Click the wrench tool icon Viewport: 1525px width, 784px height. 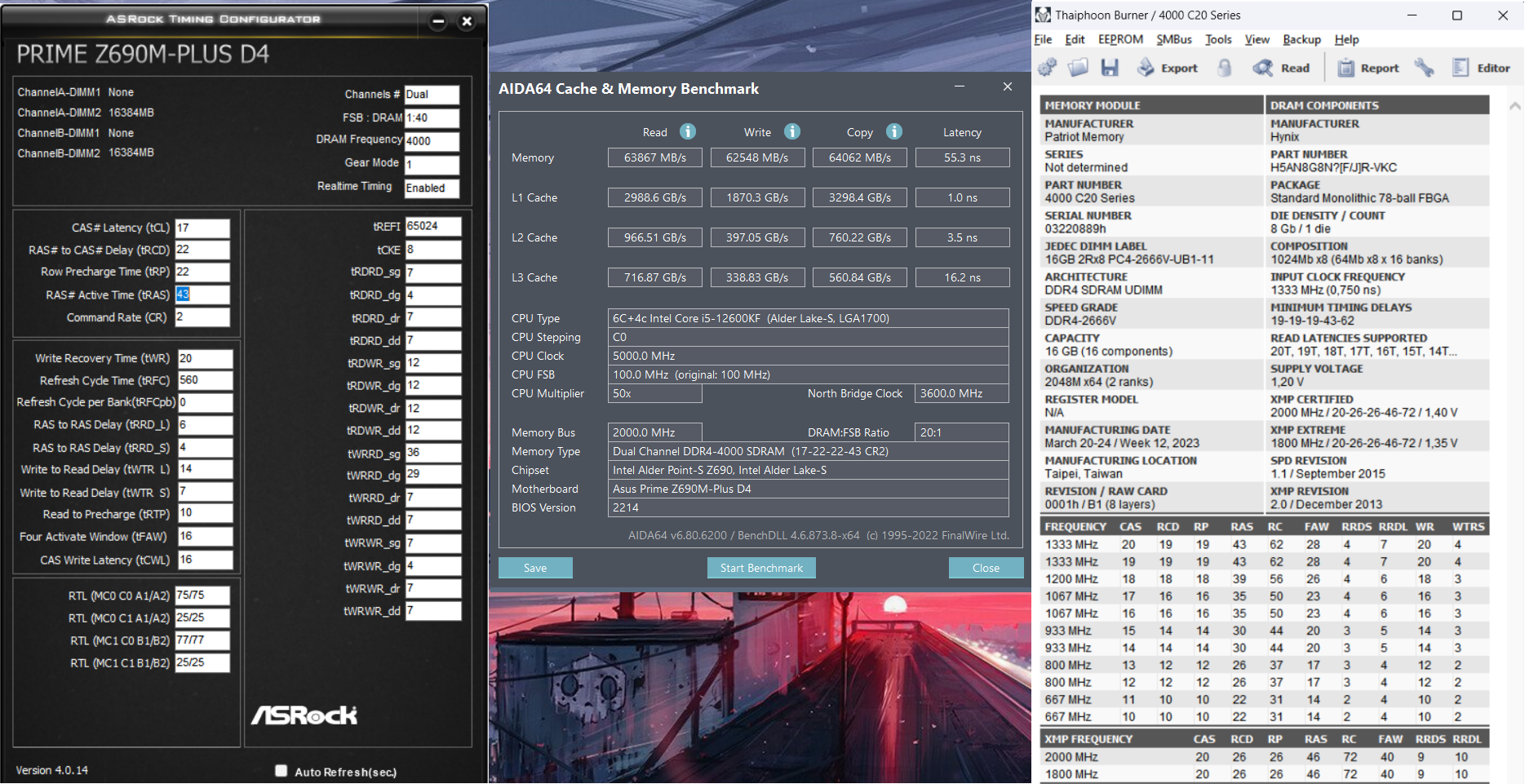coord(1425,68)
